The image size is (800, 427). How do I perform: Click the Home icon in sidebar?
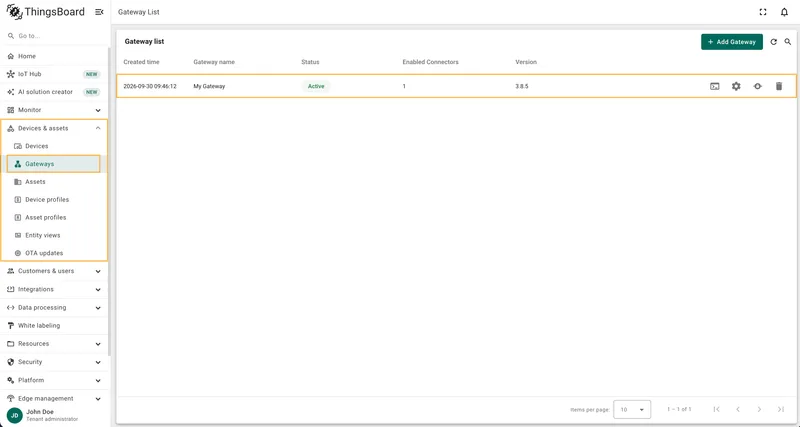[x=11, y=56]
